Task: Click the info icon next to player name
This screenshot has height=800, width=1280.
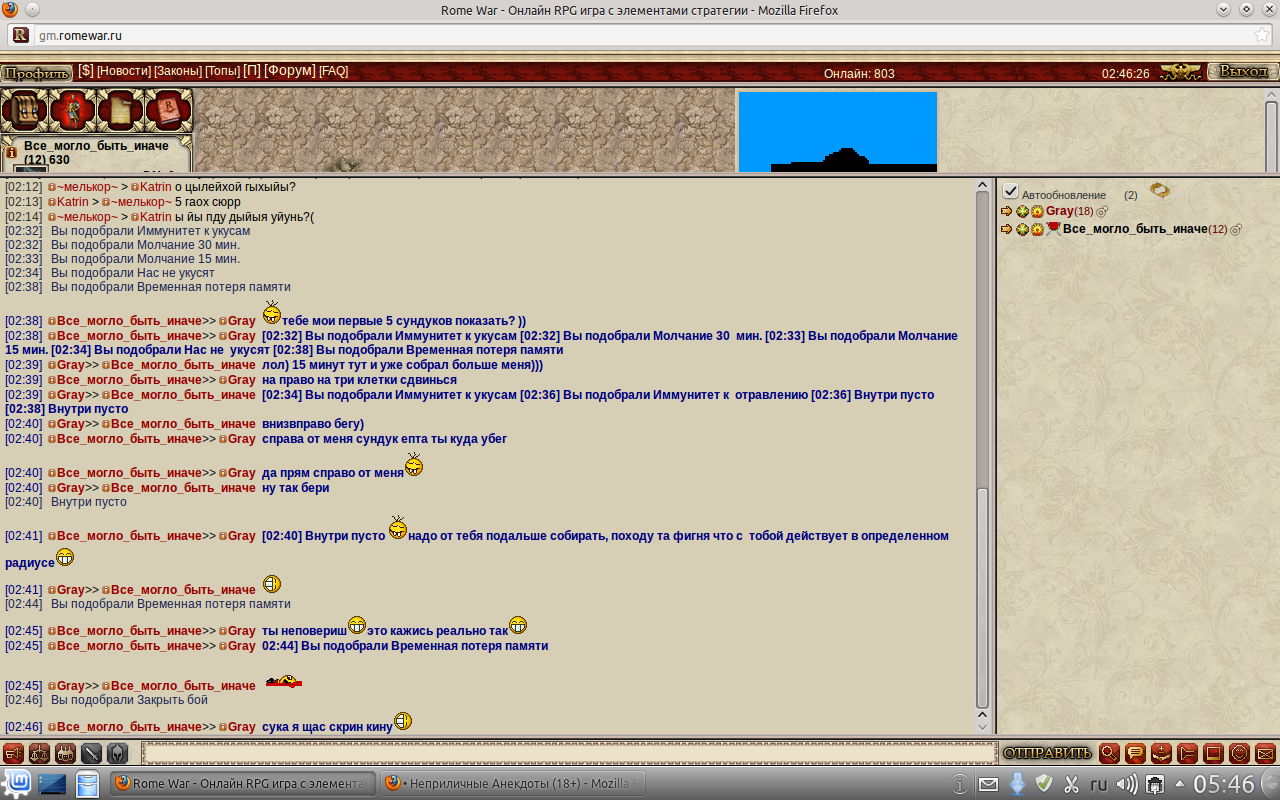Action: click(x=11, y=153)
